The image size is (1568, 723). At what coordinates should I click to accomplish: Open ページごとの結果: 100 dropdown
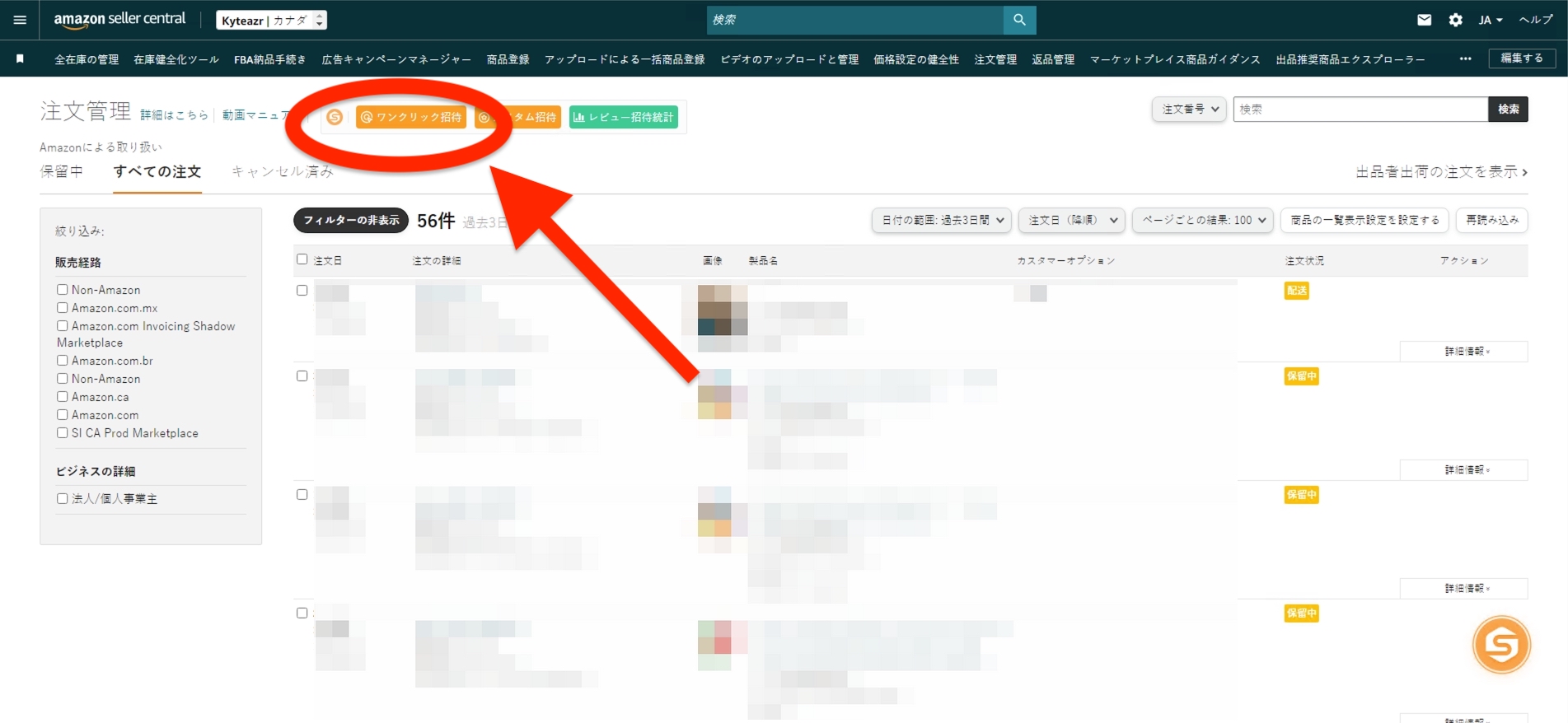coord(1203,220)
